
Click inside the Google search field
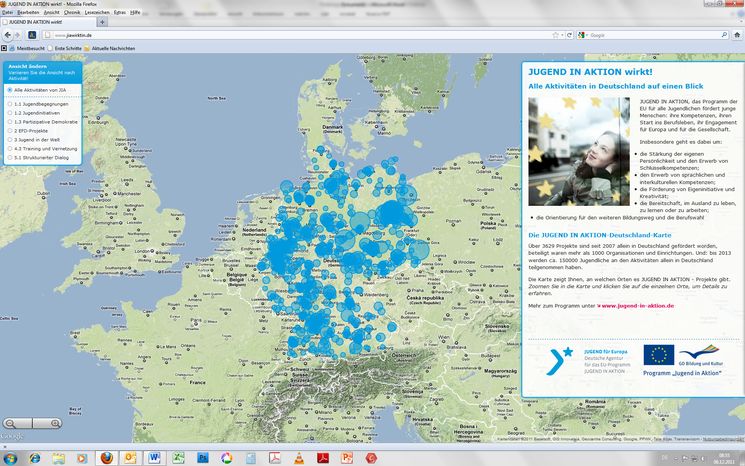tap(655, 35)
